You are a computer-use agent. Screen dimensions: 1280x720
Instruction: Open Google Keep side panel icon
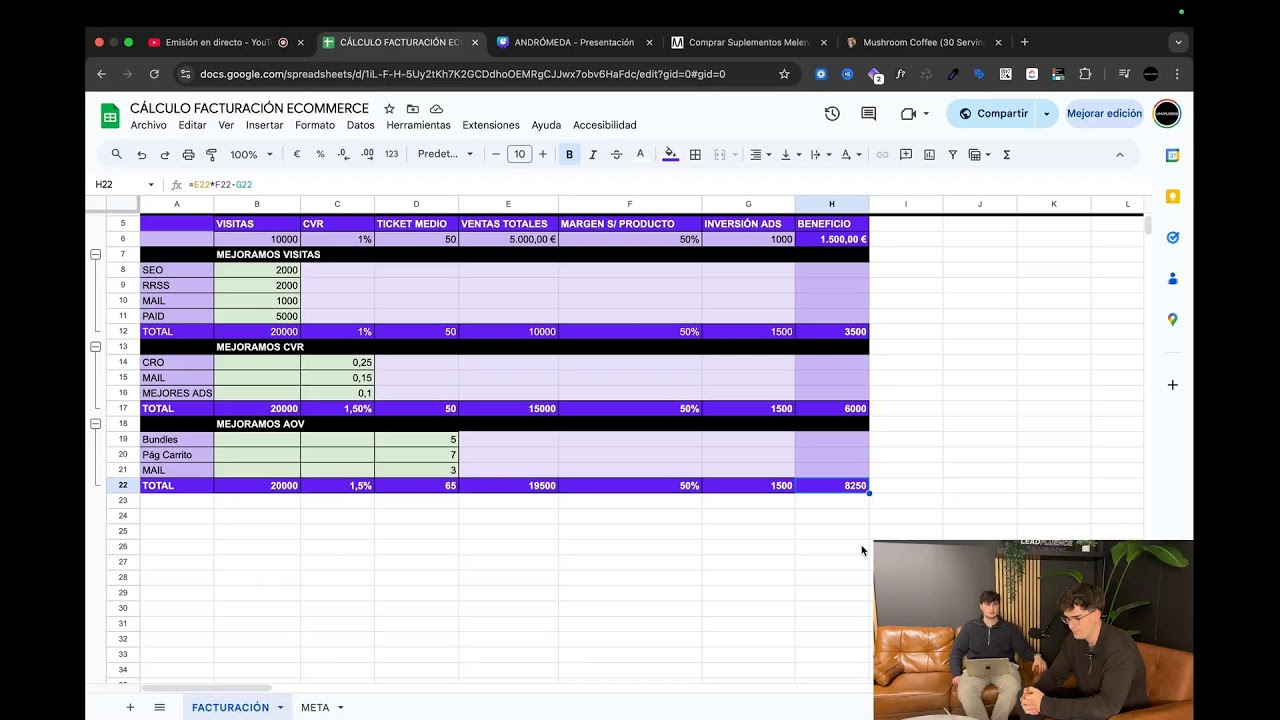[1173, 196]
